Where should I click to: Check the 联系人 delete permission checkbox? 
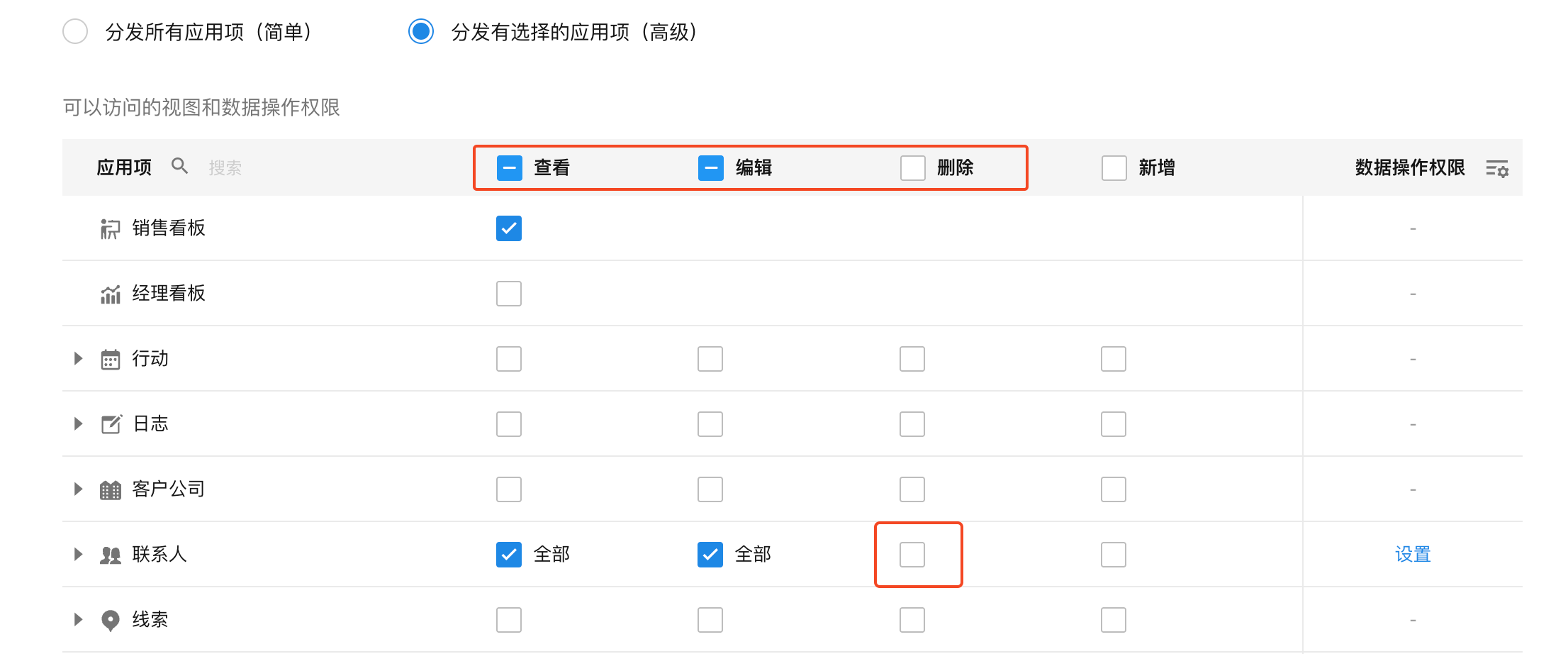(912, 555)
